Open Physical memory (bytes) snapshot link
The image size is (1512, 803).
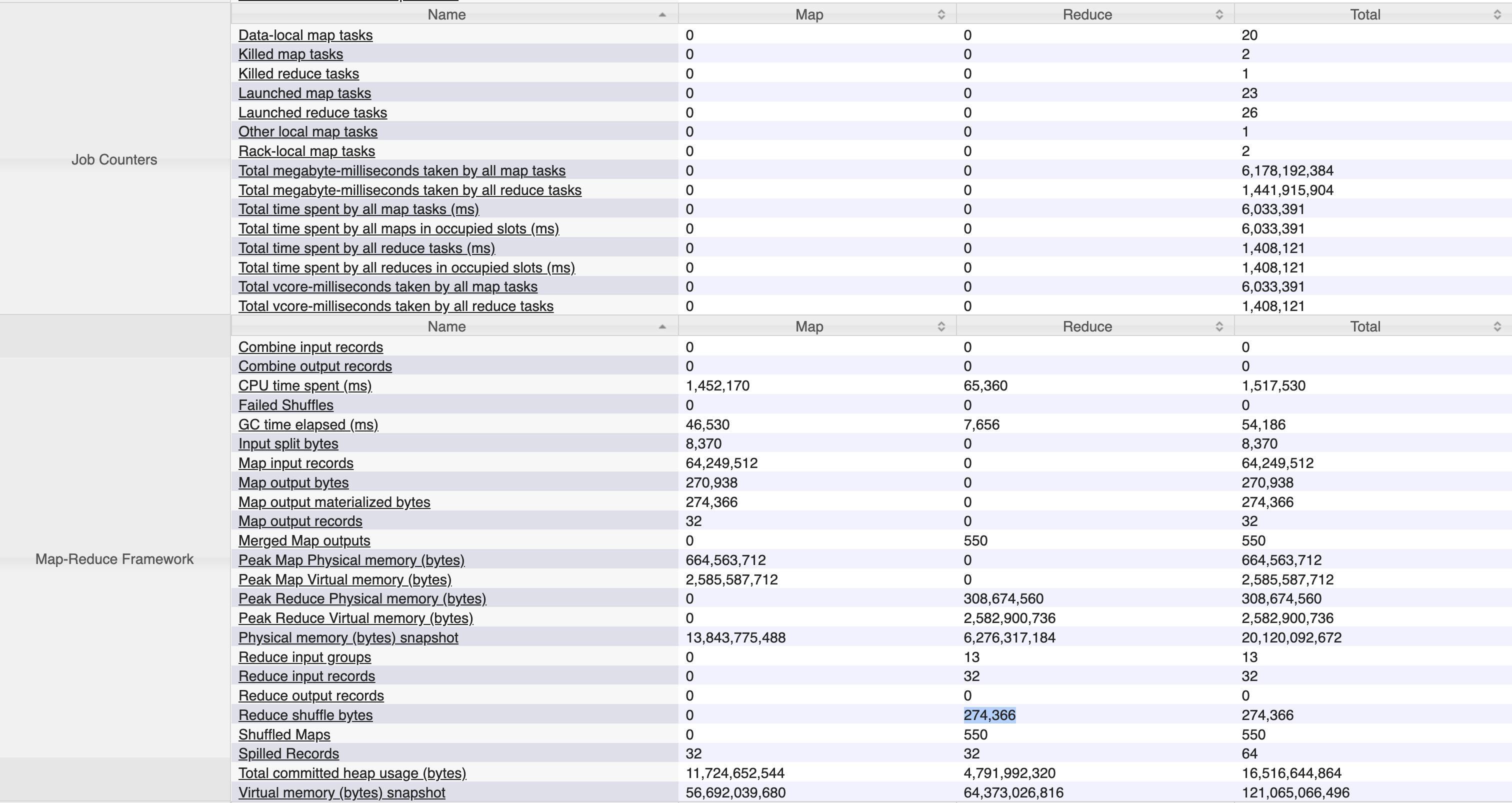pos(348,638)
